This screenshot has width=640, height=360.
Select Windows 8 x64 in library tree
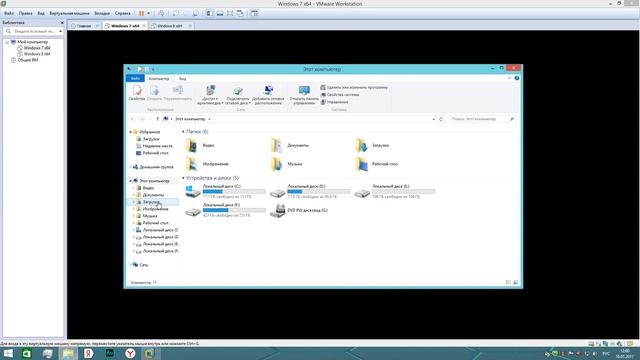(x=37, y=54)
